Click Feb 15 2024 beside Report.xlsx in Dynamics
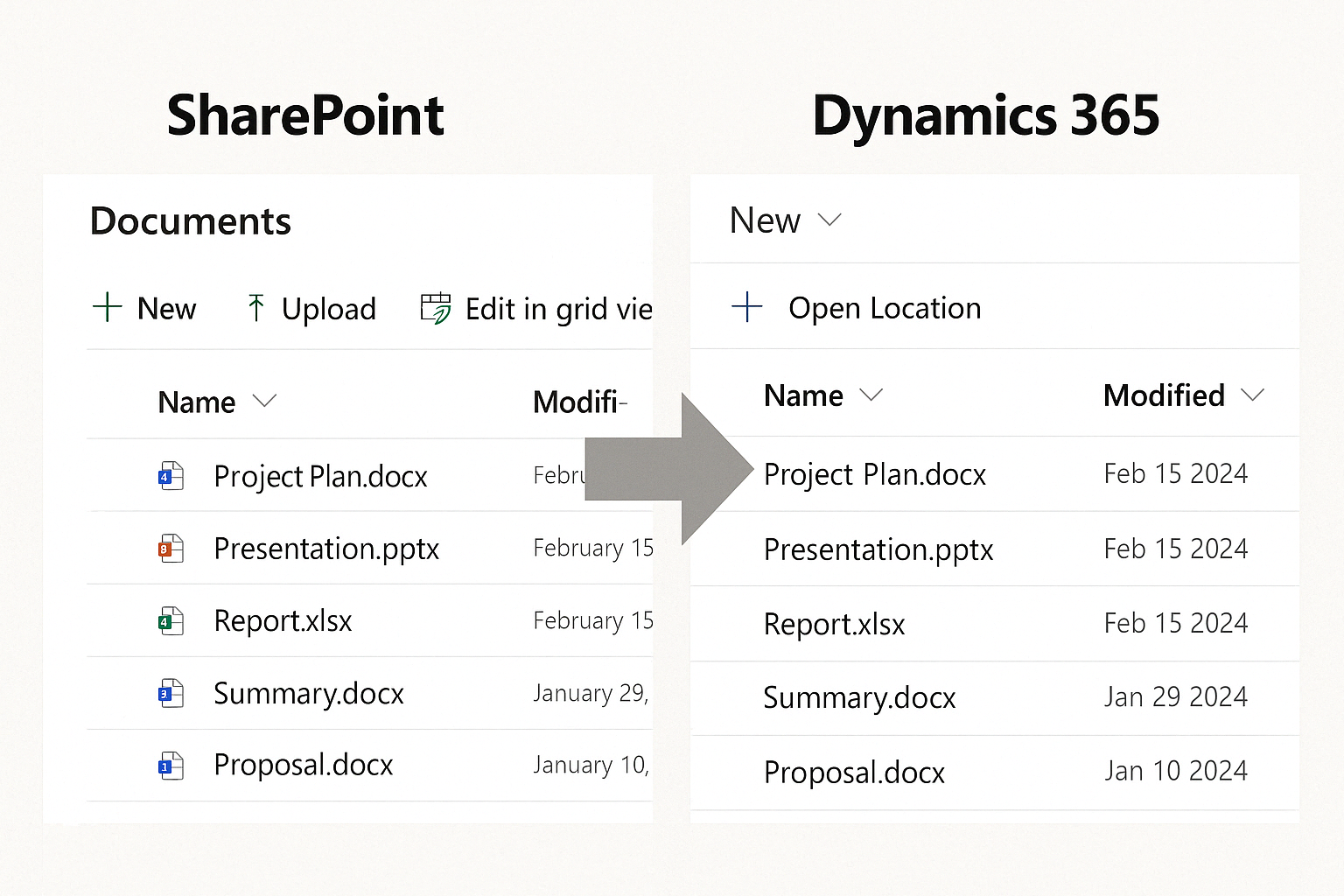The width and height of the screenshot is (1344, 896). 1176,623
